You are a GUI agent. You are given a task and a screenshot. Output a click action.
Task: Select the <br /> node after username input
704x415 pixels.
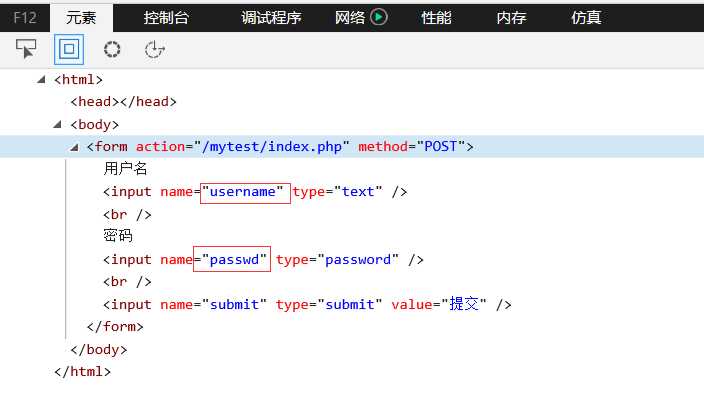[128, 215]
